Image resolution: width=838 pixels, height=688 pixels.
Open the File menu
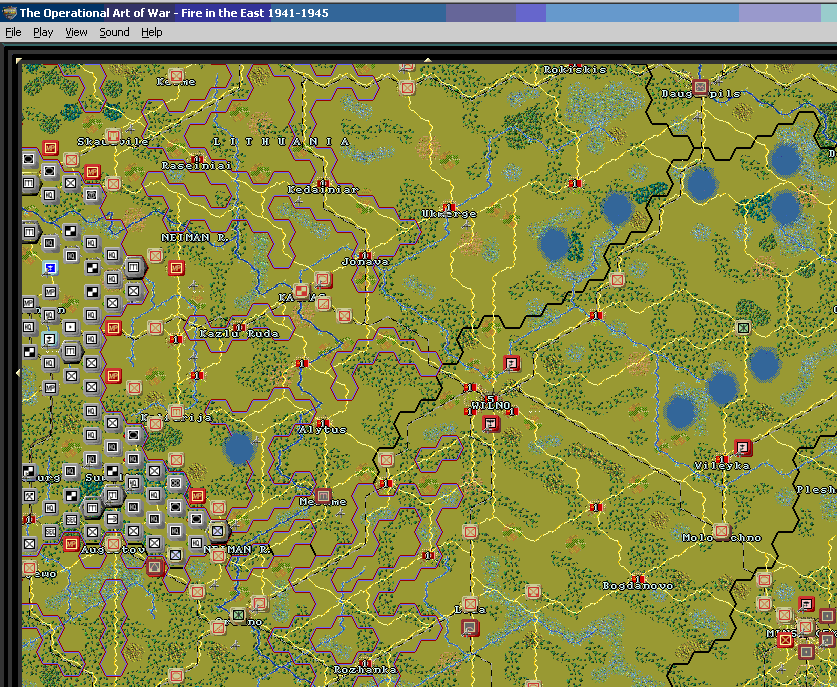[x=13, y=32]
